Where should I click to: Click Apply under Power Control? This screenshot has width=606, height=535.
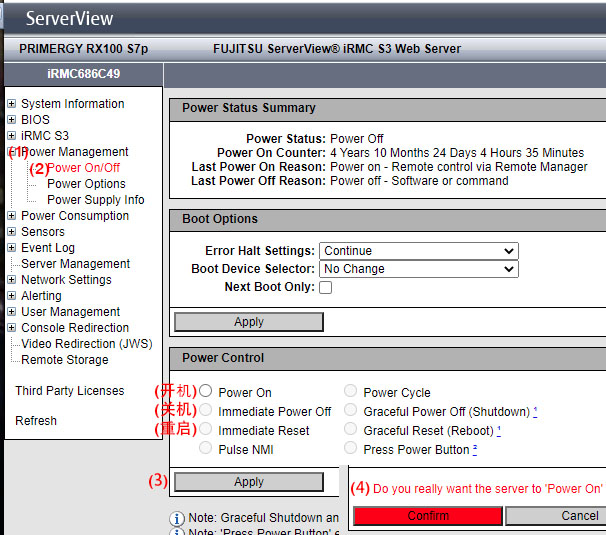pos(249,482)
